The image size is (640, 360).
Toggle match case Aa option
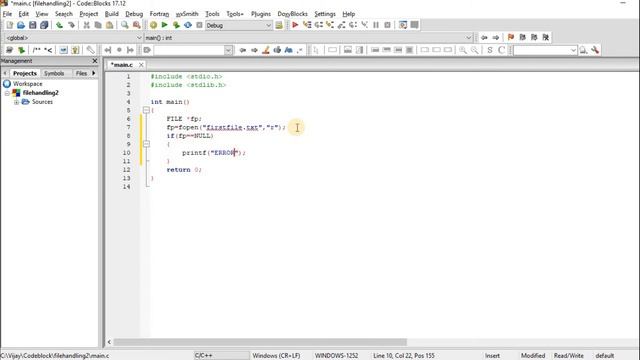[289, 50]
